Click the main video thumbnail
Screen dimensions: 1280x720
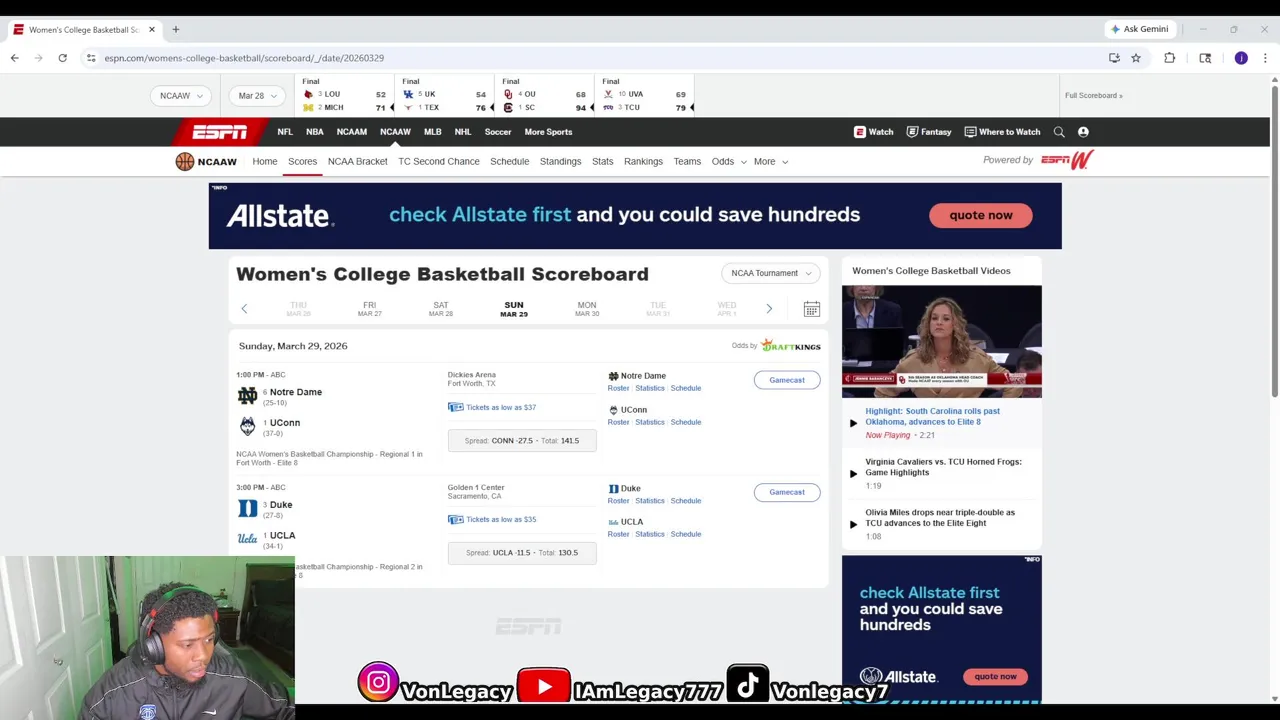tap(941, 342)
